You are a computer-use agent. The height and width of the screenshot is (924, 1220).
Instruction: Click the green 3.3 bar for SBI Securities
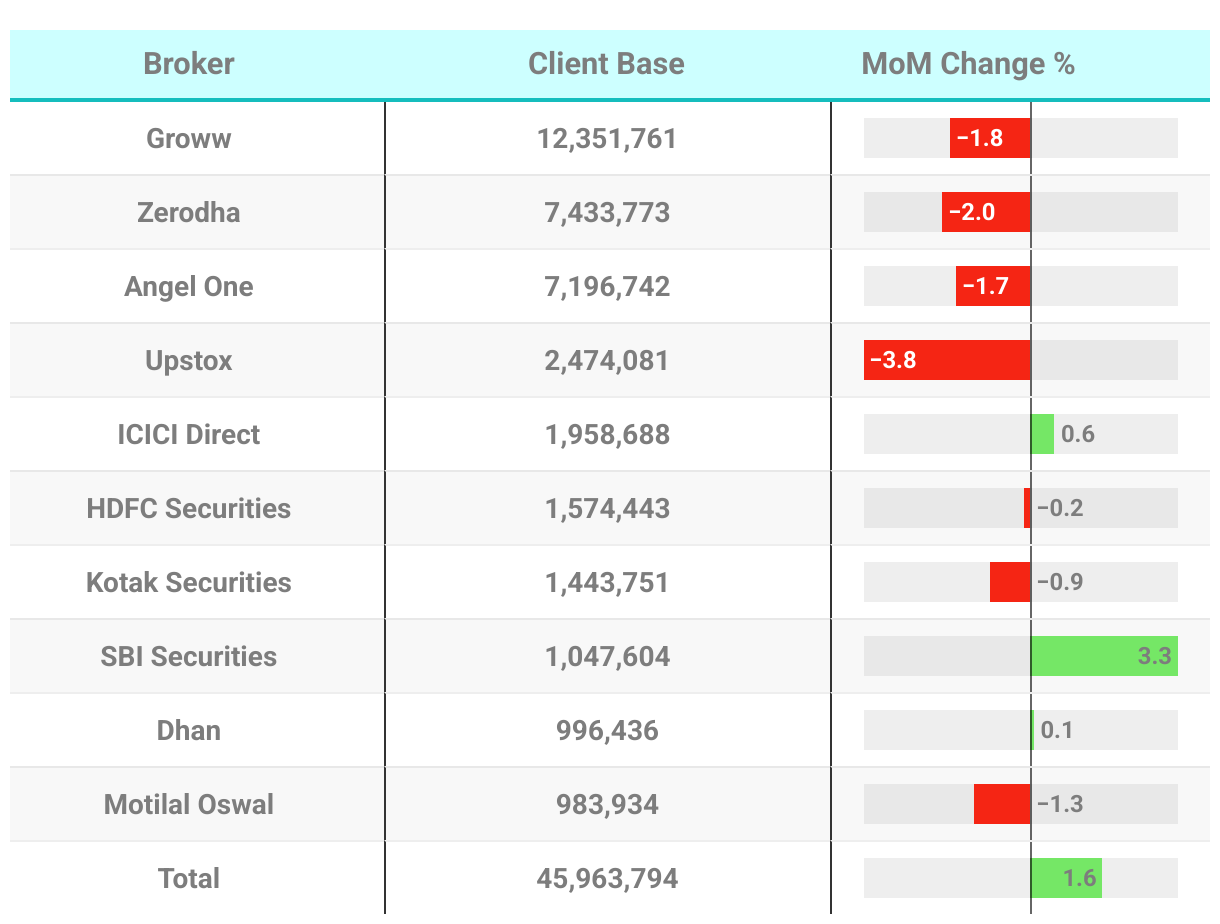1104,656
